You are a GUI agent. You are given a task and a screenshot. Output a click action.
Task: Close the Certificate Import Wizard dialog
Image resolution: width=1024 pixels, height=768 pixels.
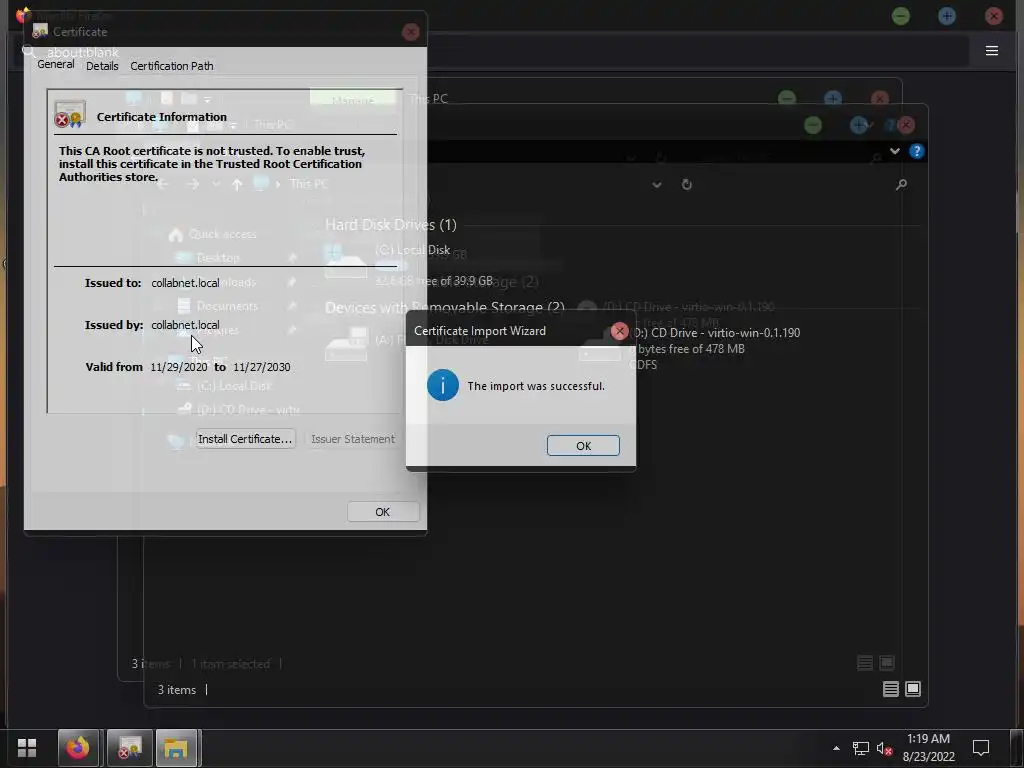click(x=619, y=331)
